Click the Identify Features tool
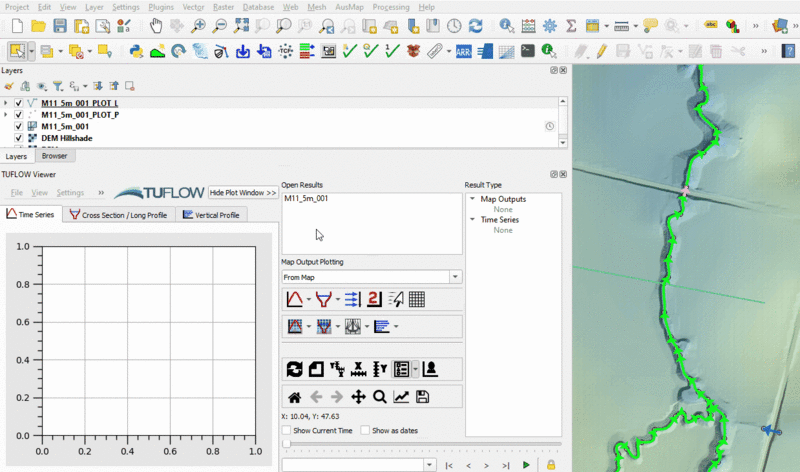The height and width of the screenshot is (472, 800). (506, 25)
